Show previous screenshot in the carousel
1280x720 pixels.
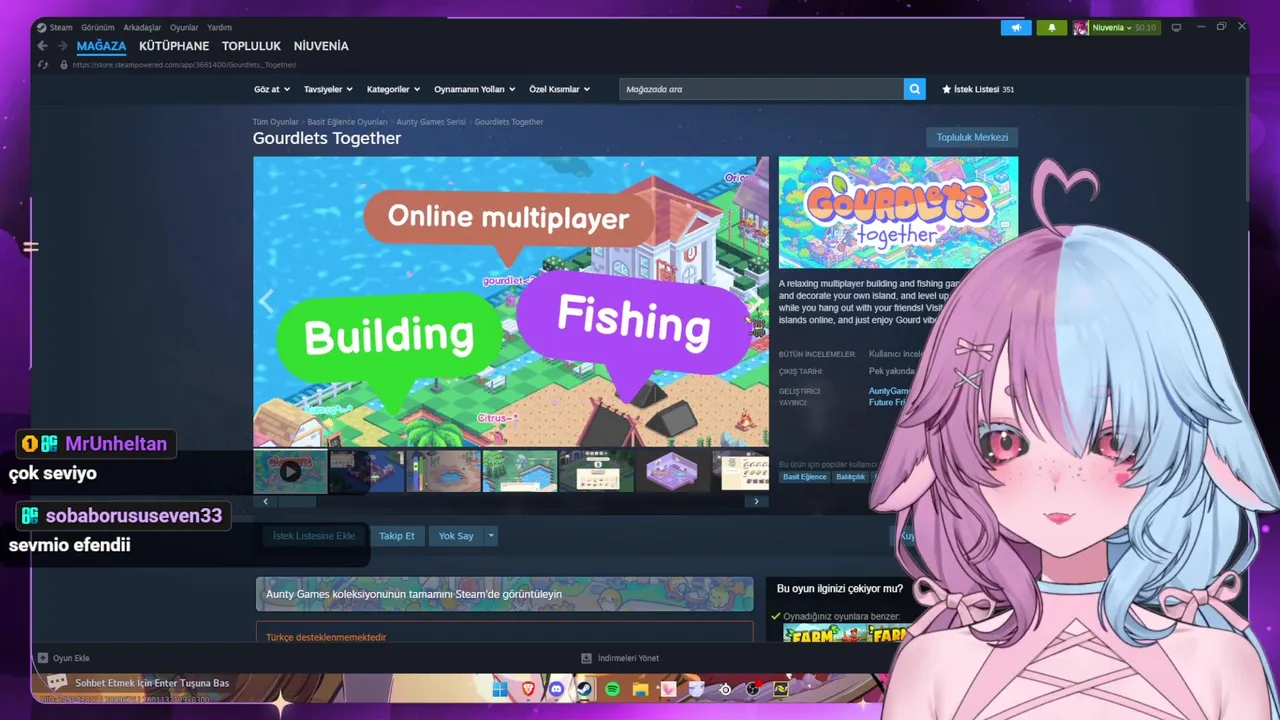[266, 301]
